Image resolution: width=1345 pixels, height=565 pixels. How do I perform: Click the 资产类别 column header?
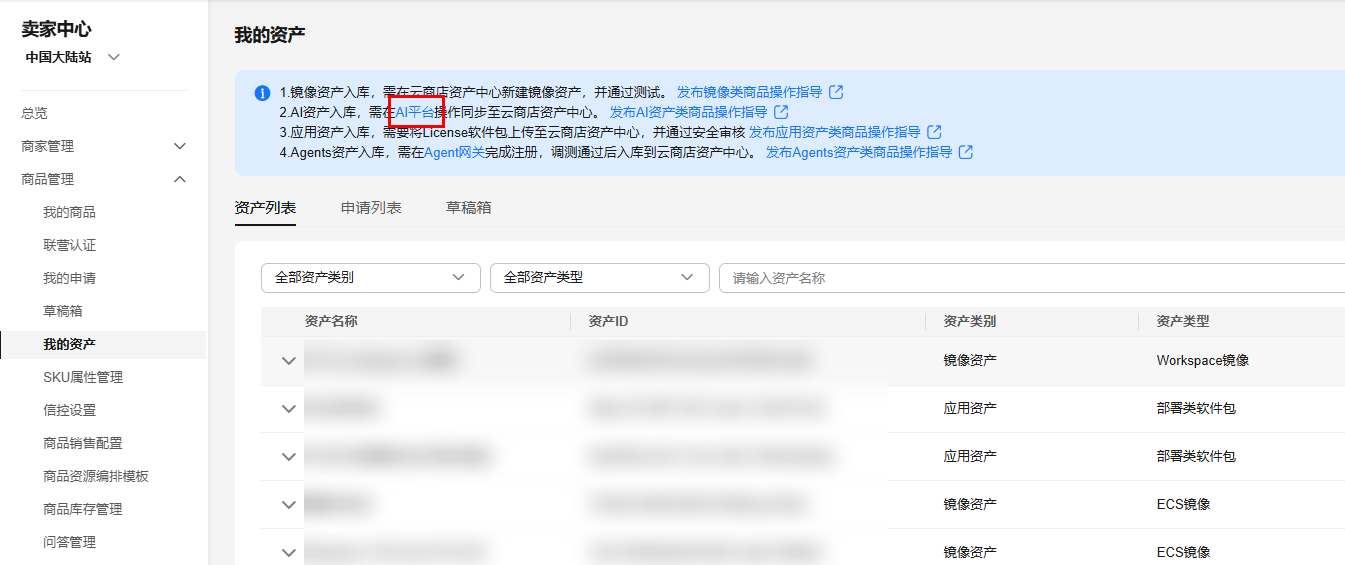[x=970, y=321]
